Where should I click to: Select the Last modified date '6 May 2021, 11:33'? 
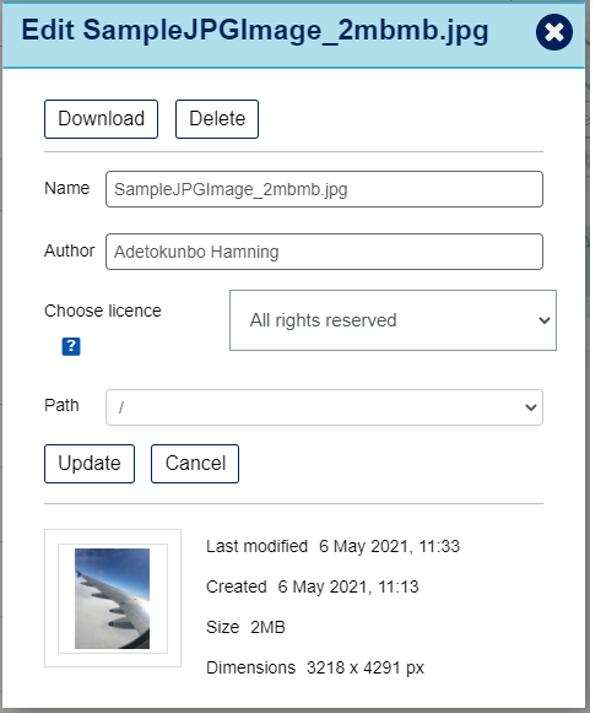coord(389,546)
